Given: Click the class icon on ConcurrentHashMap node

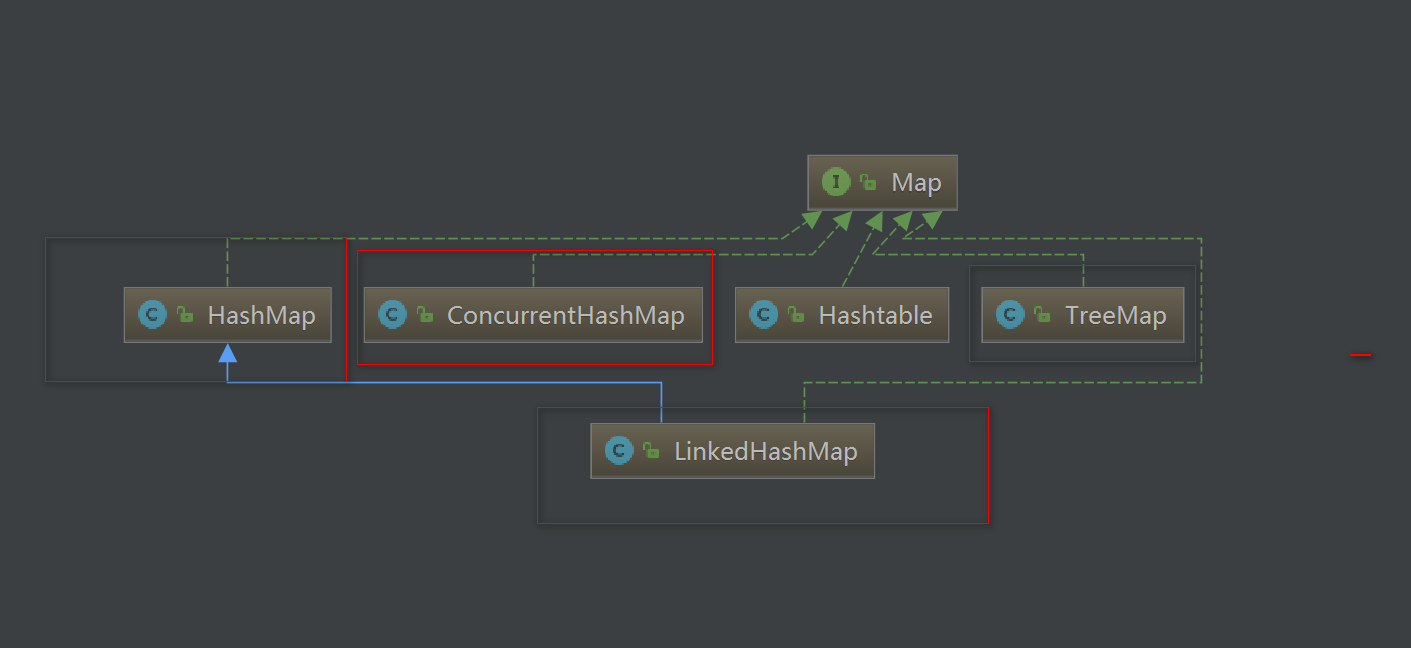Looking at the screenshot, I should pyautogui.click(x=392, y=315).
